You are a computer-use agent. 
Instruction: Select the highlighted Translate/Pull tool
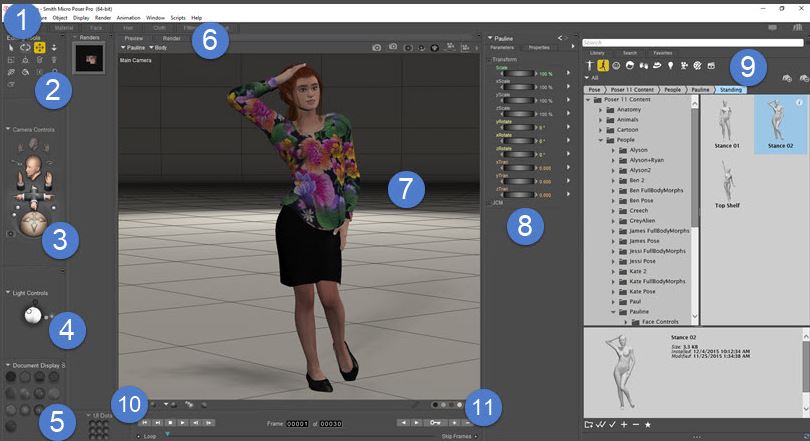[x=39, y=48]
